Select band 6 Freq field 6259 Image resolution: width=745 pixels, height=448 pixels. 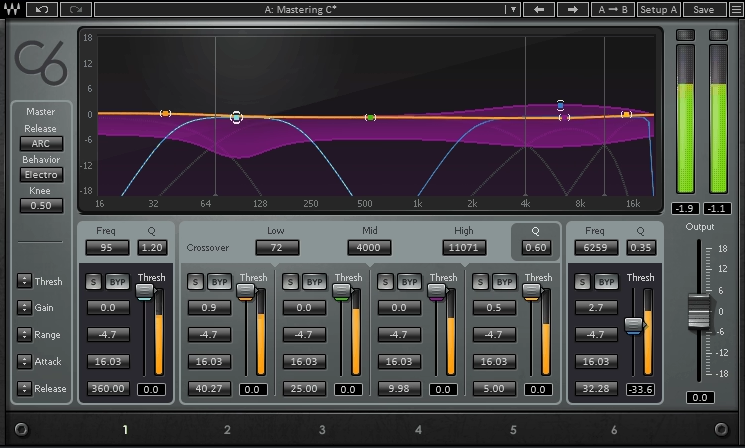596,248
